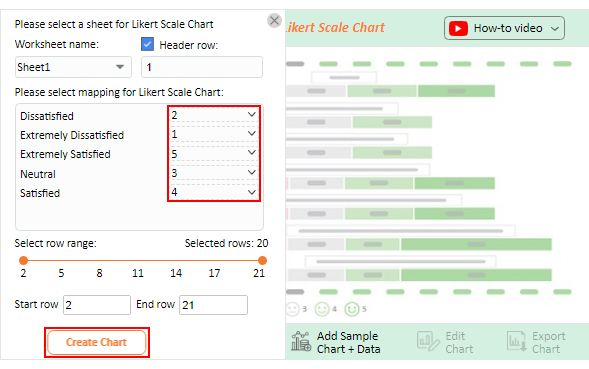Expand the How-to video chevron
Viewport: 589px width, 369px height.
pyautogui.click(x=555, y=29)
